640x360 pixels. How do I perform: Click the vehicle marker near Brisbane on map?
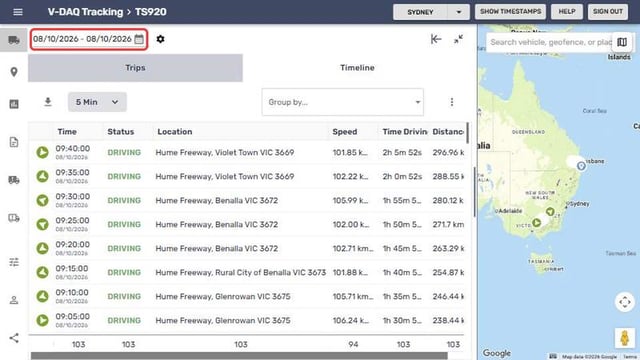pos(581,166)
